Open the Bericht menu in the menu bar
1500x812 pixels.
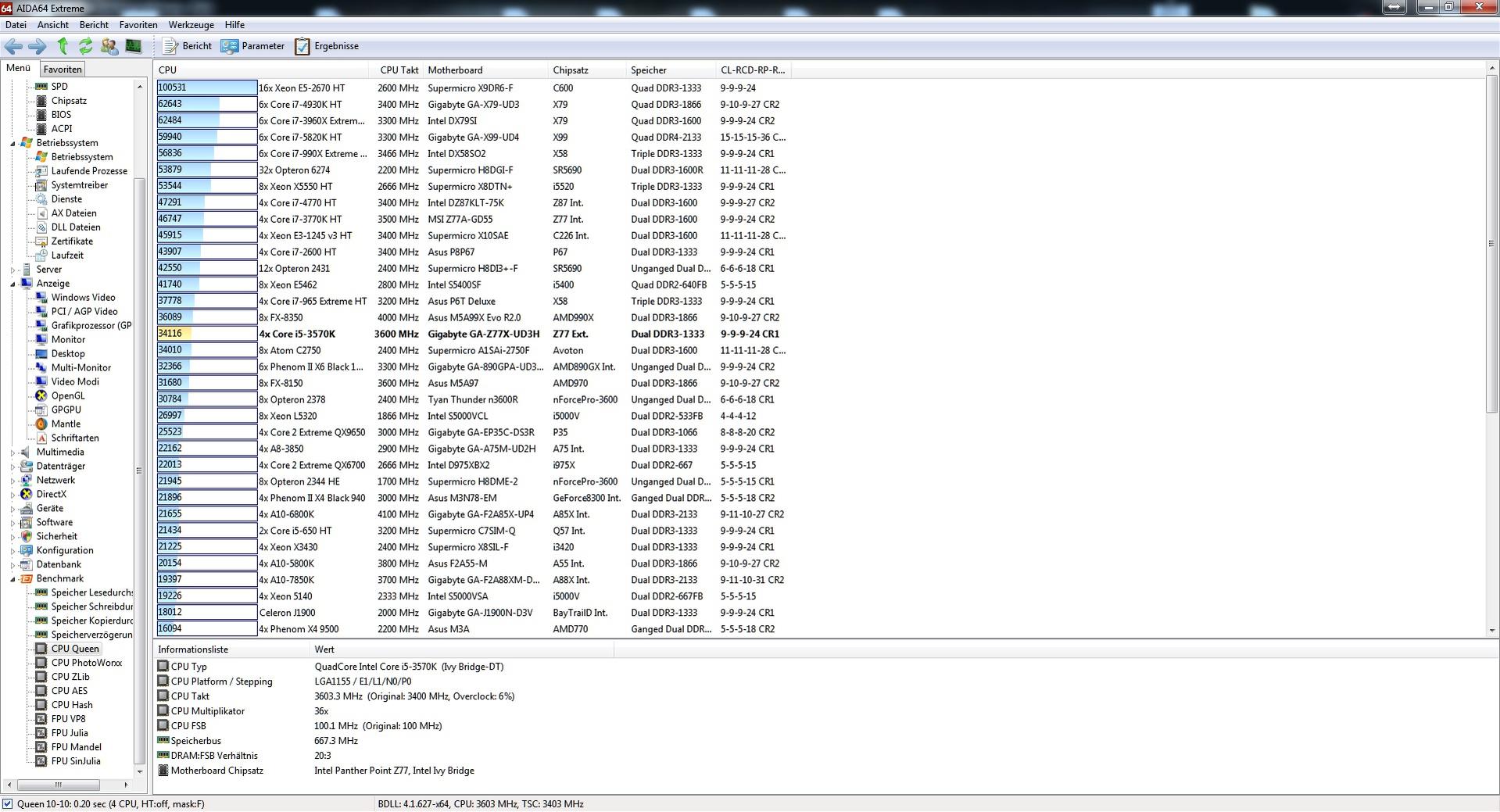[94, 25]
